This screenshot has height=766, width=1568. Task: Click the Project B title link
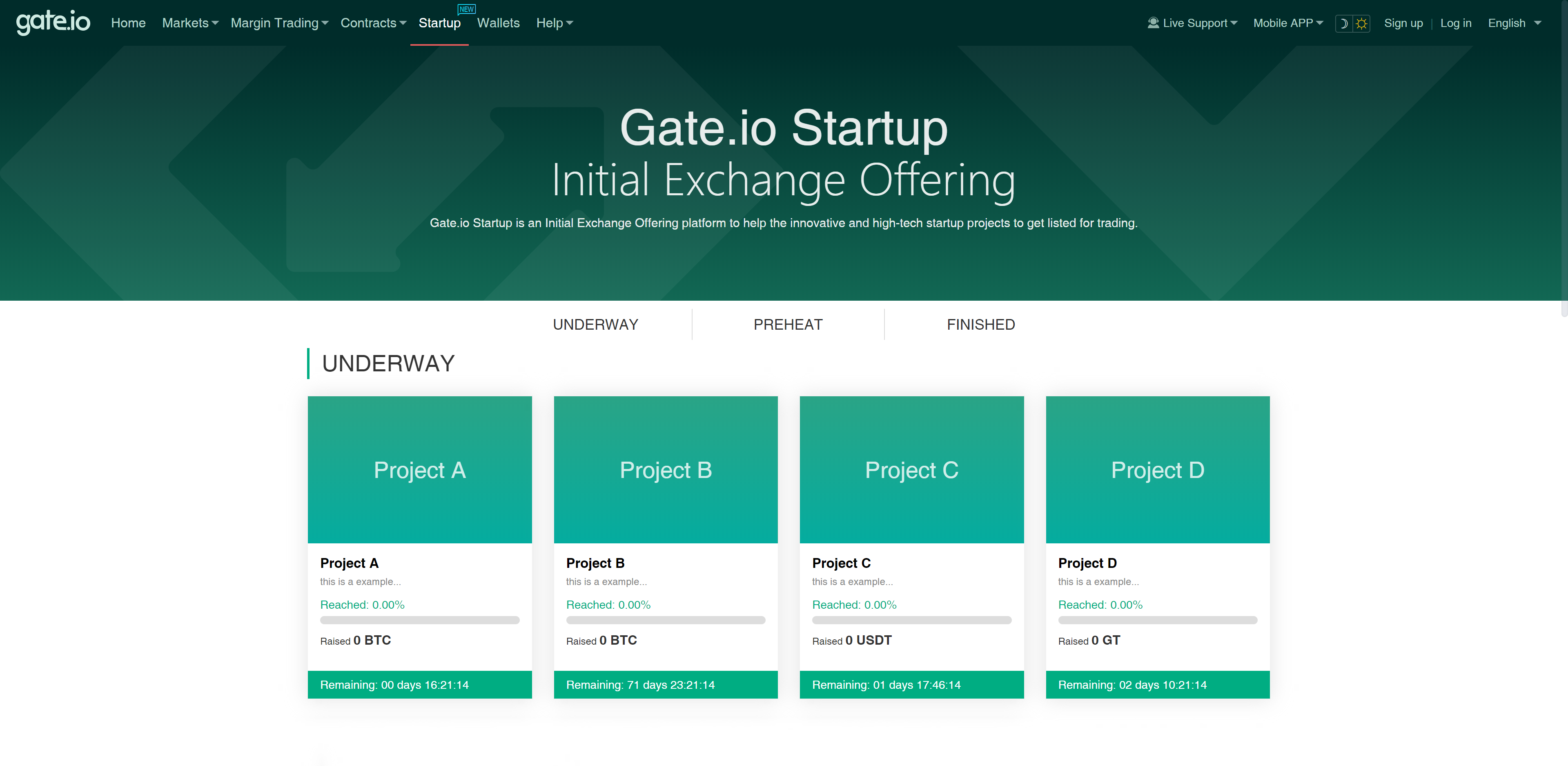tap(595, 563)
